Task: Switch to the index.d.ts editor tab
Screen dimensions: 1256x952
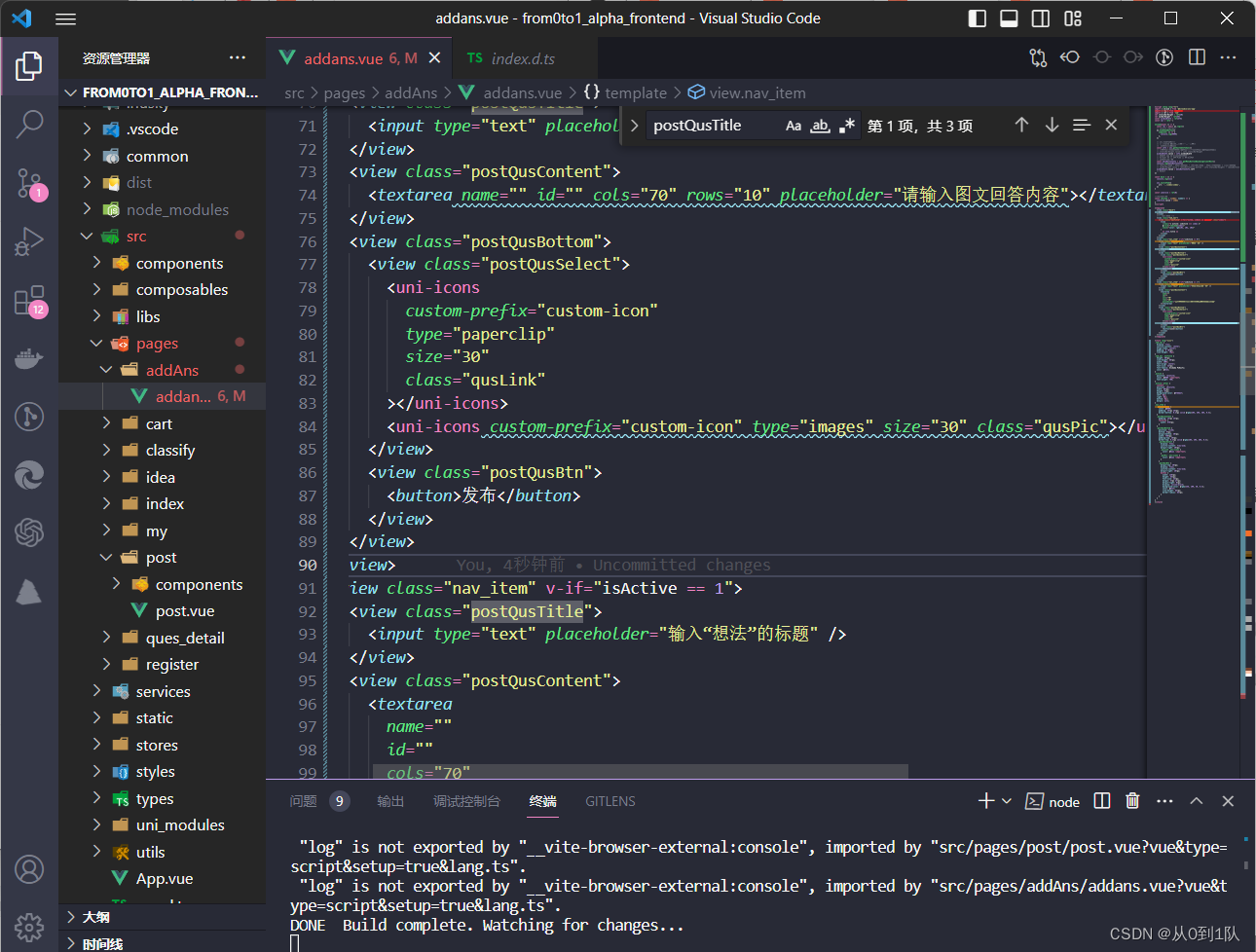Action: pos(522,58)
